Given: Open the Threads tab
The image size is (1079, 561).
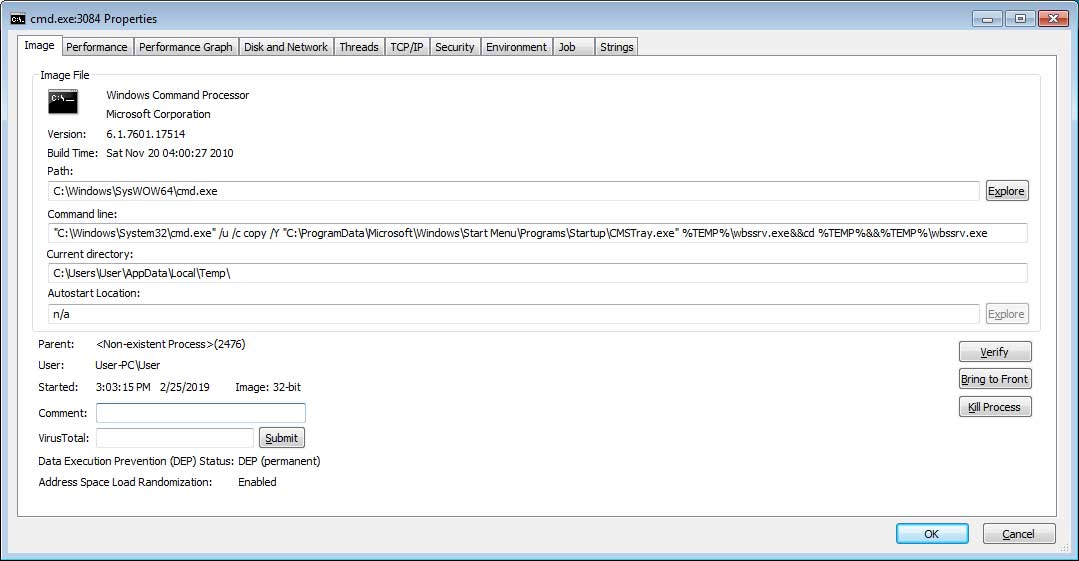Looking at the screenshot, I should click(359, 47).
